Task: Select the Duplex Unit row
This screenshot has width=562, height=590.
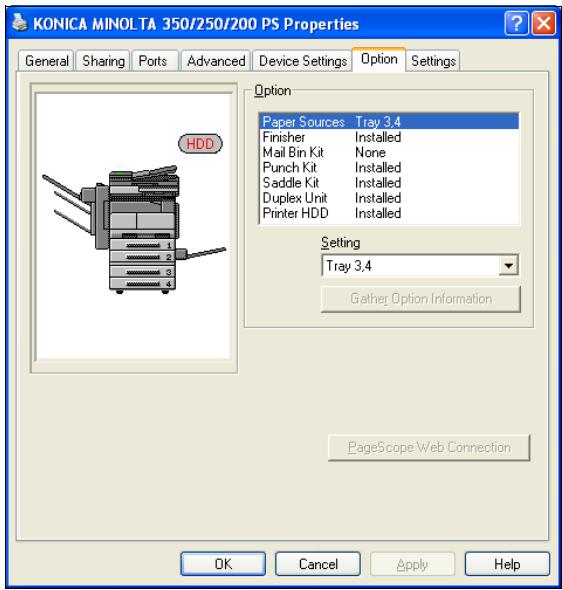Action: click(389, 198)
